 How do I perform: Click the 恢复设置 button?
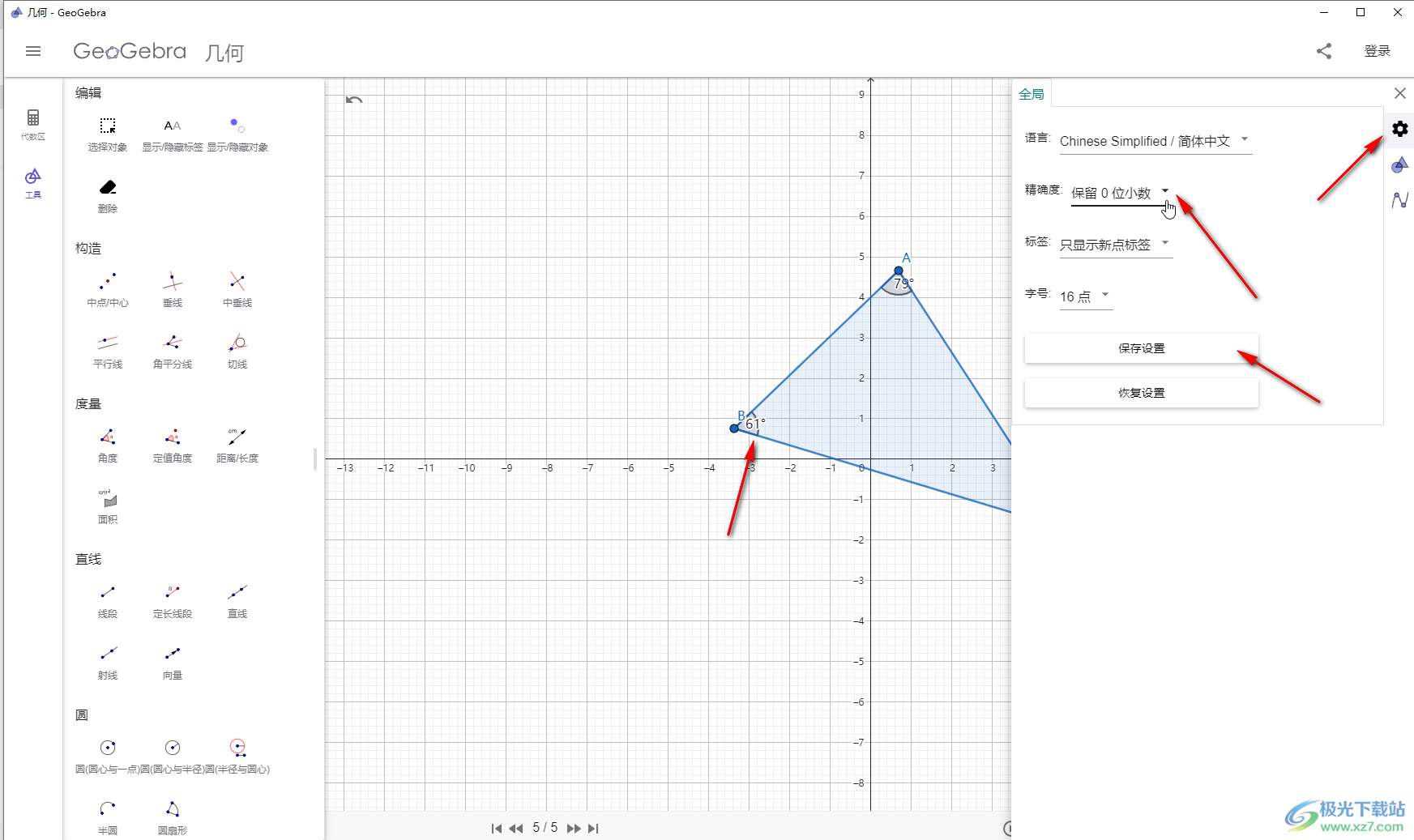pos(1141,393)
